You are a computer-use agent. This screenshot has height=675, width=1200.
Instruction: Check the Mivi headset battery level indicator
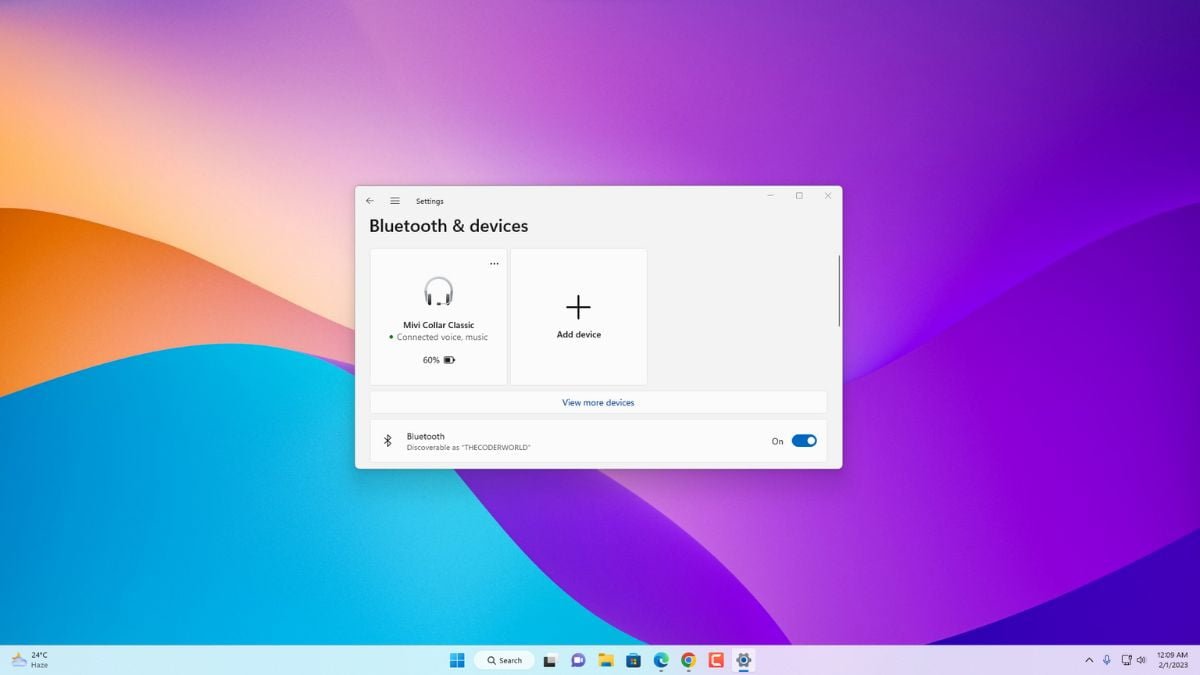click(x=437, y=359)
